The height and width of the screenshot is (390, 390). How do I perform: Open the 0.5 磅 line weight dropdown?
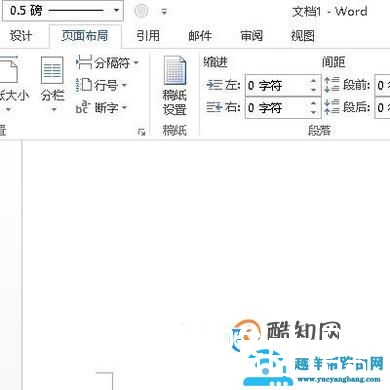coord(116,10)
